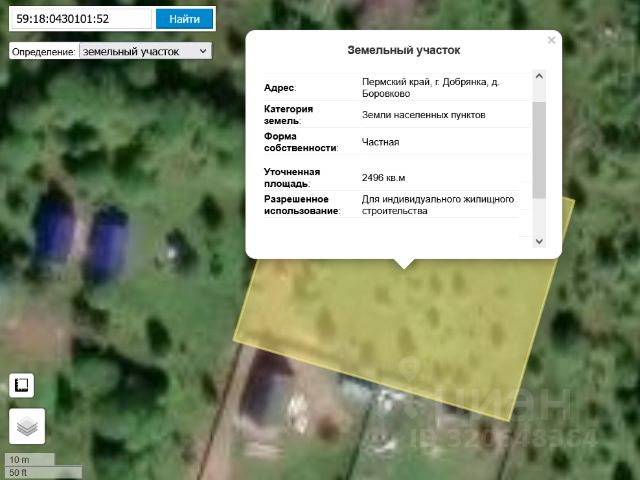Click the Уточненная площадь label

pos(292,178)
